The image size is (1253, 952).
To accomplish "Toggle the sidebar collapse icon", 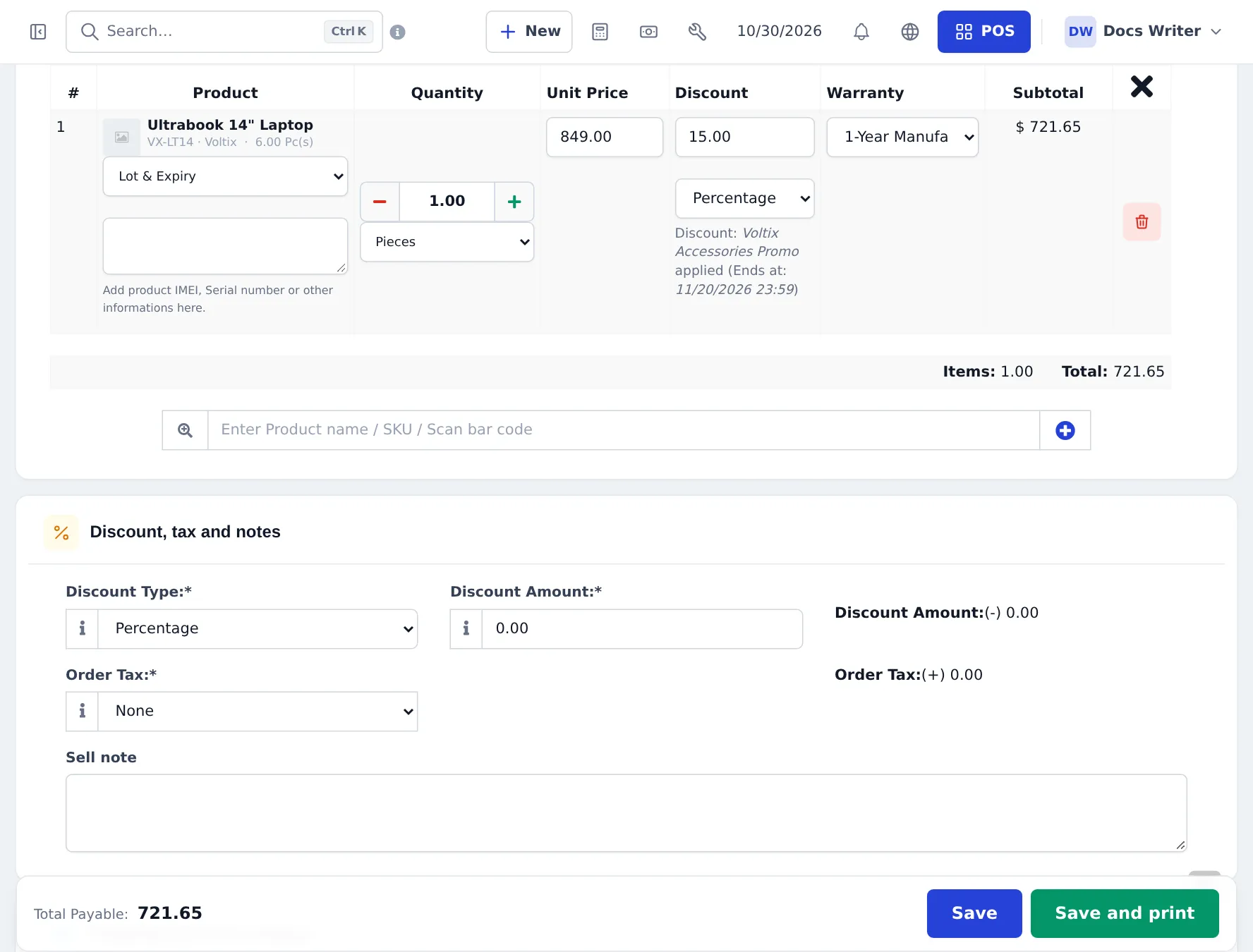I will 38,32.
